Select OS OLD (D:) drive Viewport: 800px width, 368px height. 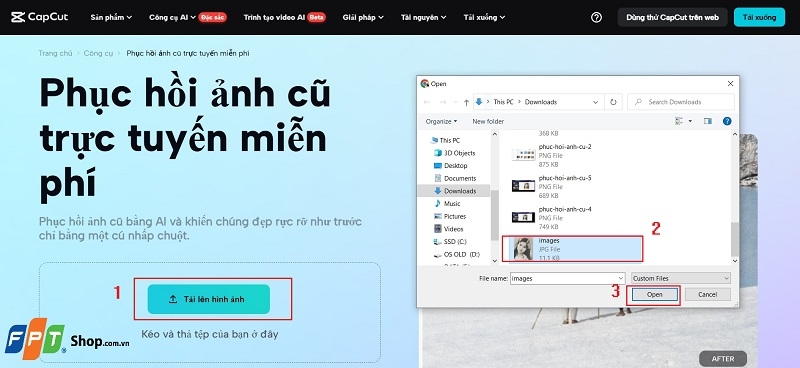coord(456,254)
